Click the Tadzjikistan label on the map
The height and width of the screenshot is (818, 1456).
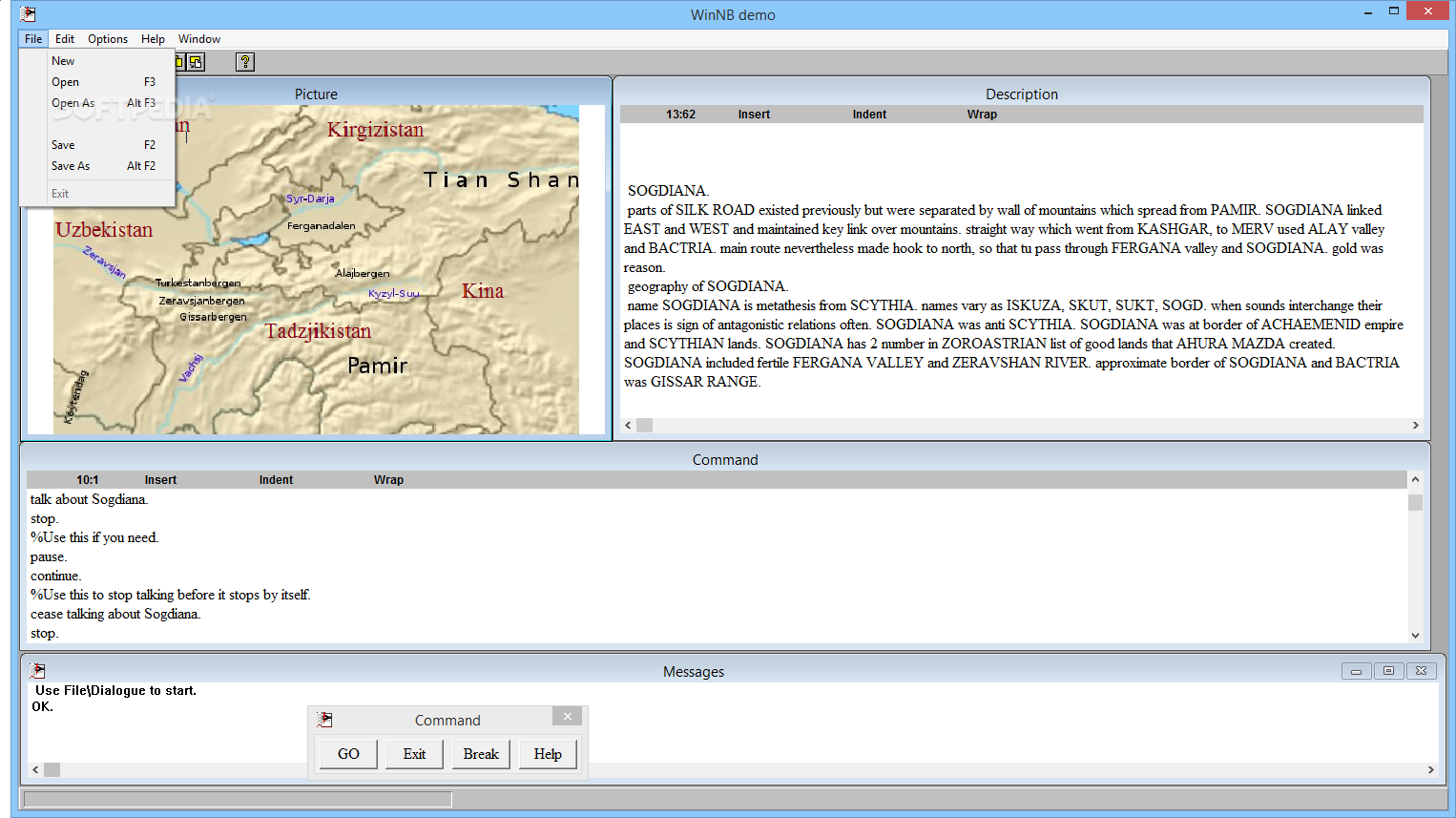[318, 331]
